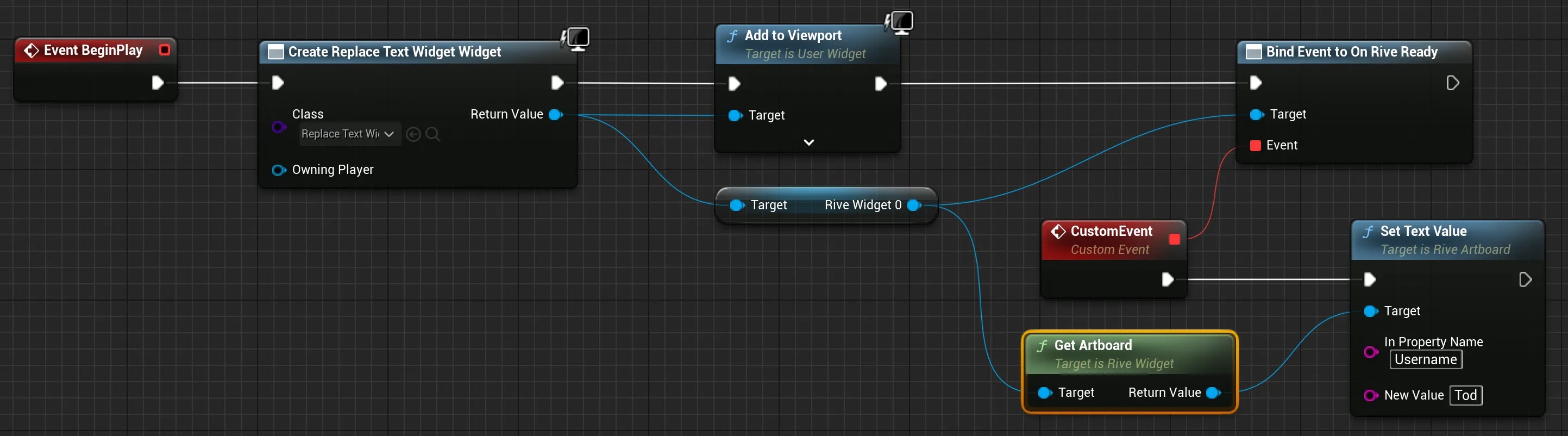Select the Create Replace Text Widget node title

pos(394,52)
